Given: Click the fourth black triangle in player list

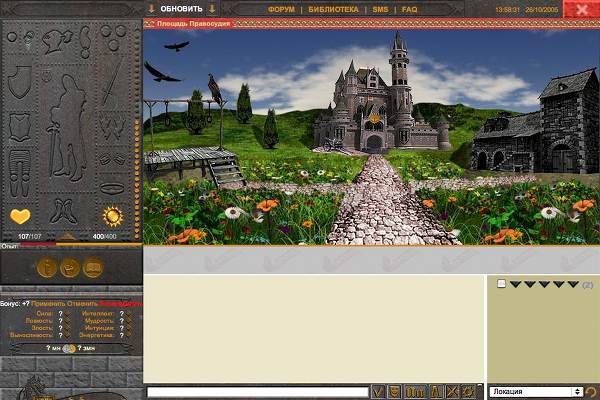Looking at the screenshot, I should 559,284.
